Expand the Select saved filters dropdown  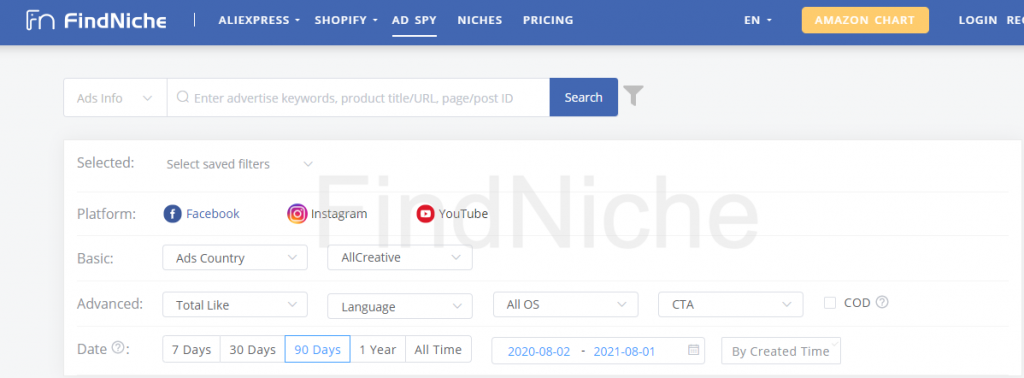[240, 164]
